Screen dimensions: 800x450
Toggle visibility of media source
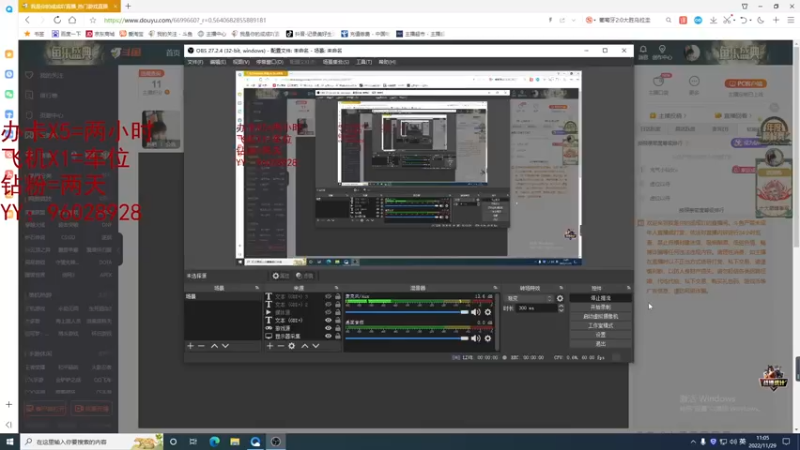pos(328,312)
